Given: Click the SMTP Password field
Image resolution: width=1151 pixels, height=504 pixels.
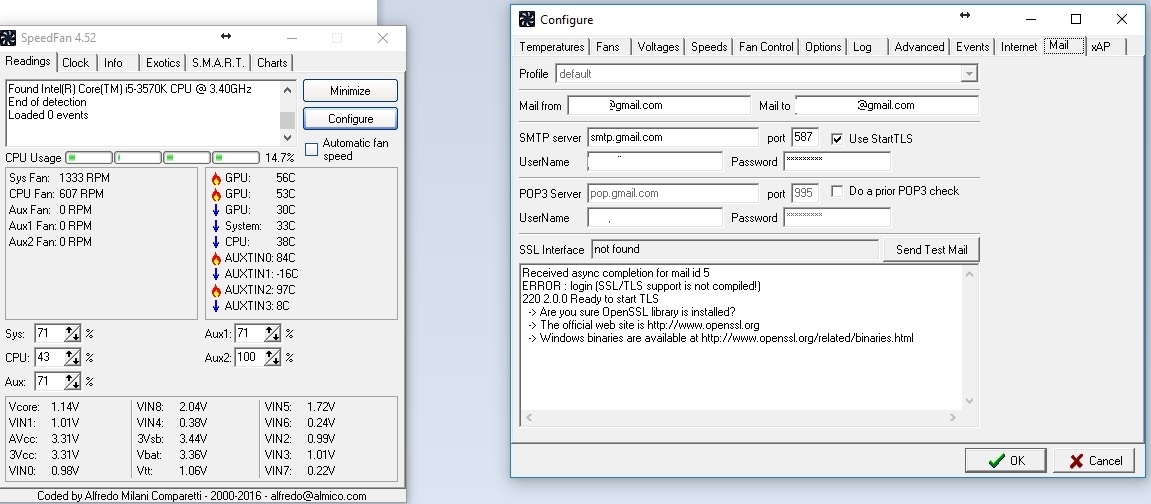Looking at the screenshot, I should coord(837,161).
